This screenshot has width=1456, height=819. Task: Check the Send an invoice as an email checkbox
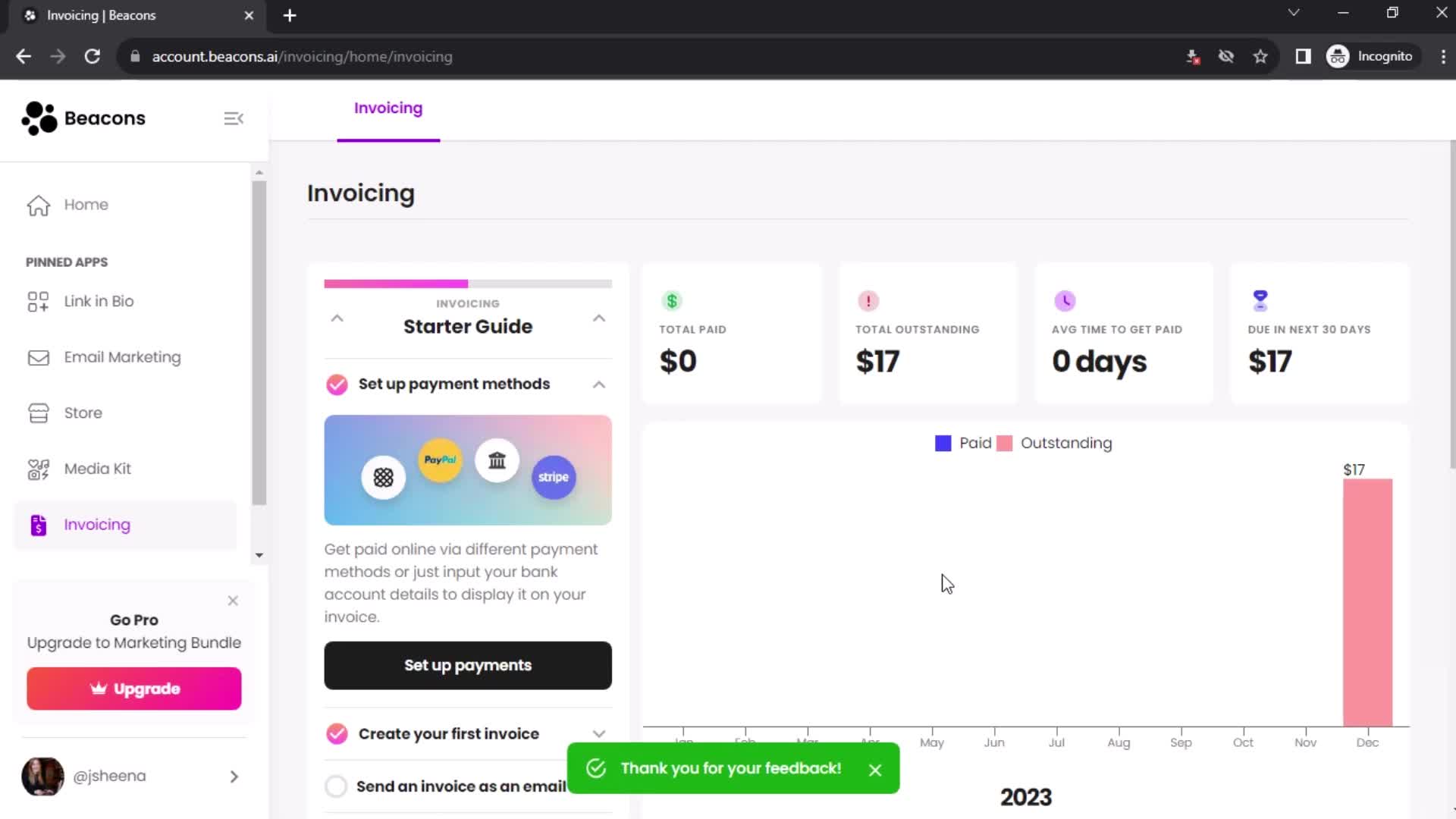[x=337, y=786]
